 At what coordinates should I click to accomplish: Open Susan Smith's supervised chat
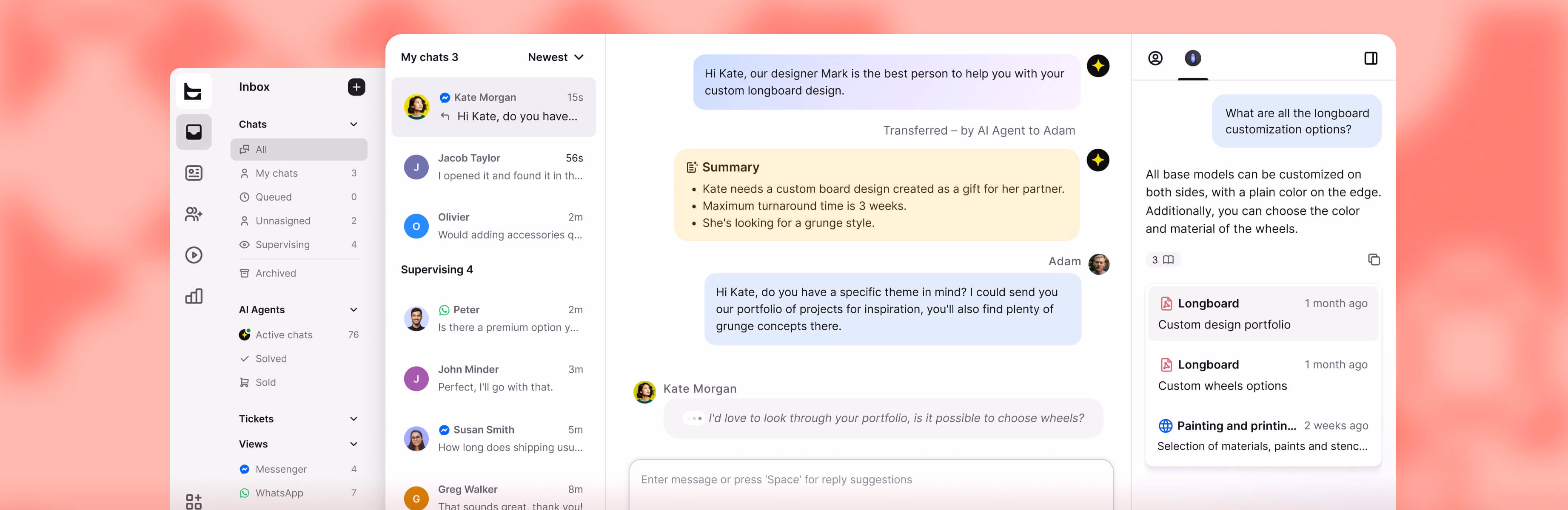(x=493, y=438)
